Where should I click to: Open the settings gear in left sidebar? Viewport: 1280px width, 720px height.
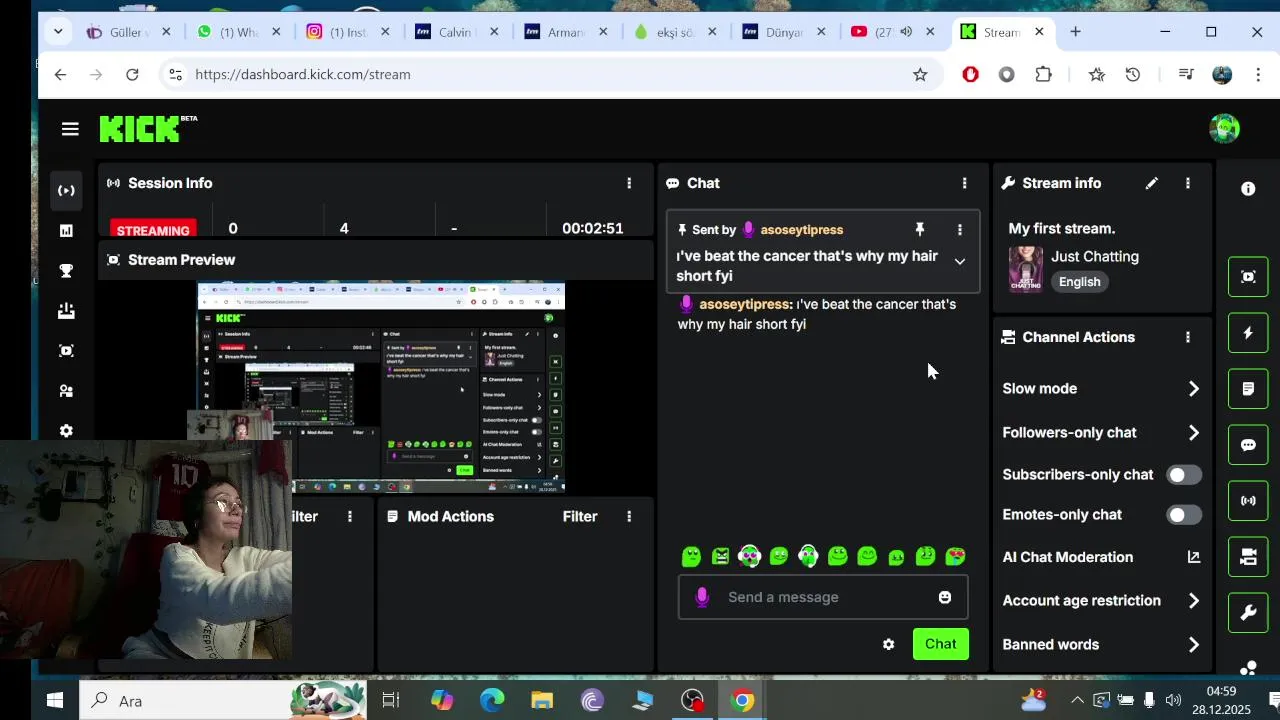tap(66, 431)
